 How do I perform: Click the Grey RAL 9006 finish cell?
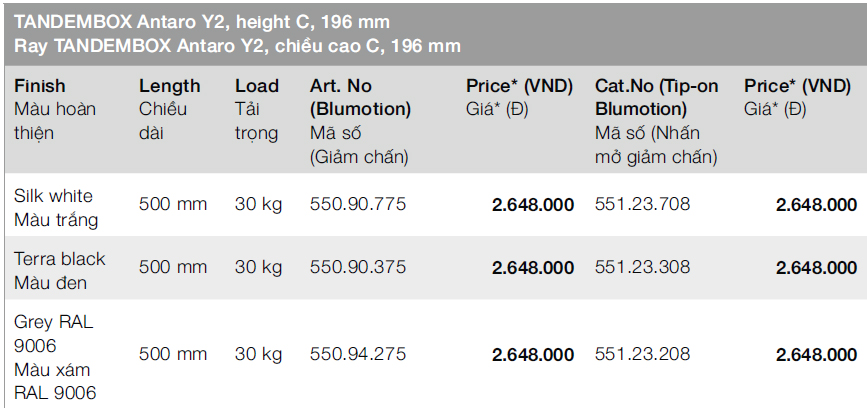[x=55, y=356]
